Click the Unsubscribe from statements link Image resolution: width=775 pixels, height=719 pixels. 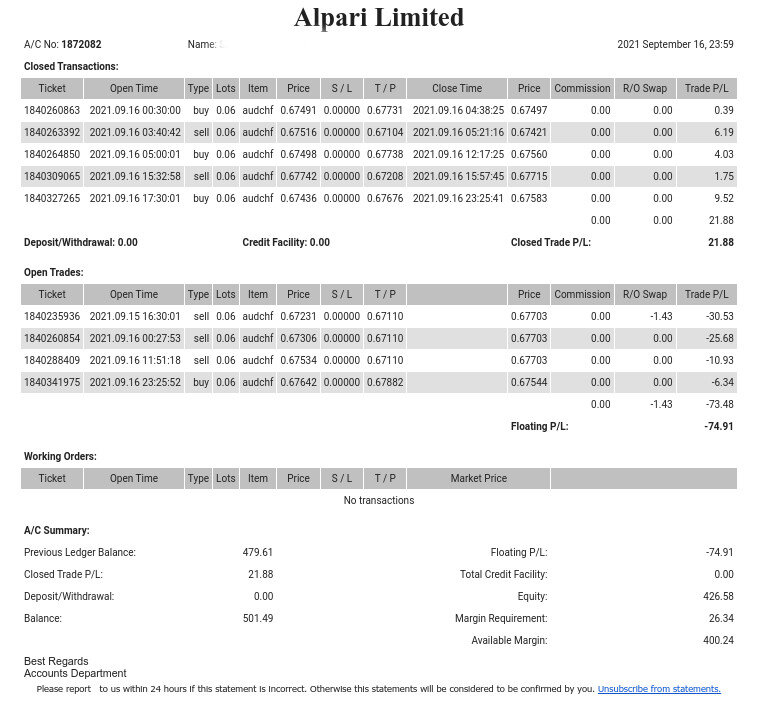click(659, 689)
